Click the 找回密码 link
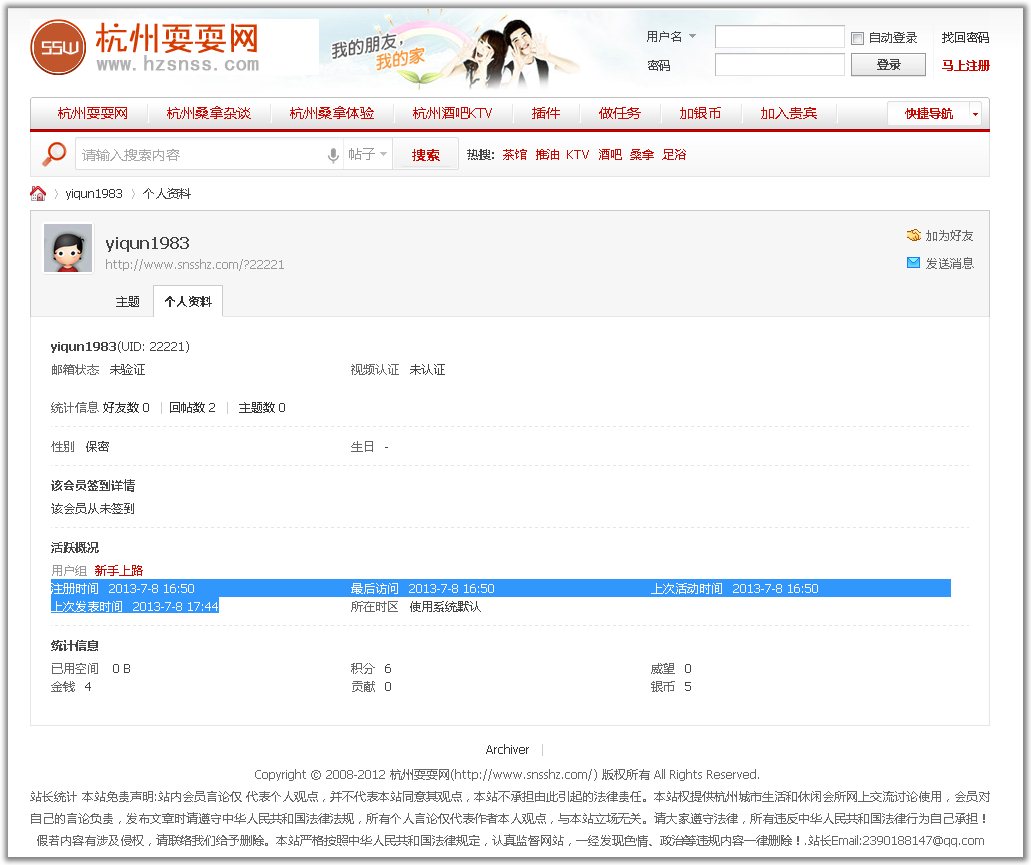 (x=965, y=38)
